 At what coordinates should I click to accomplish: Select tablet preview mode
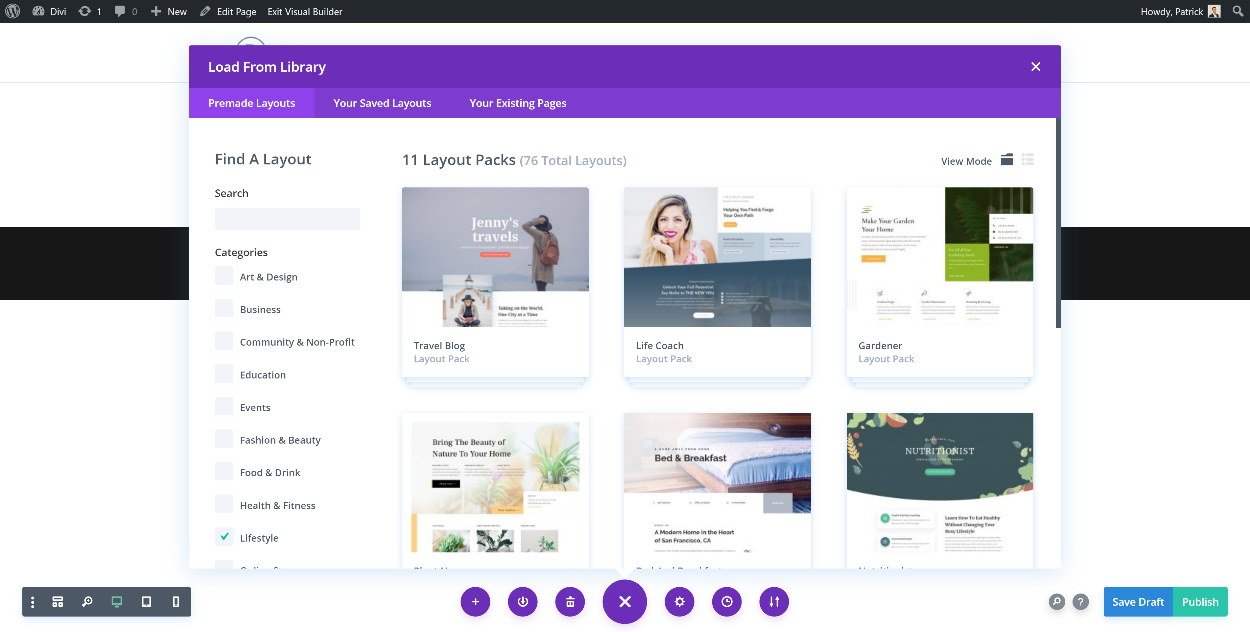pyautogui.click(x=146, y=602)
